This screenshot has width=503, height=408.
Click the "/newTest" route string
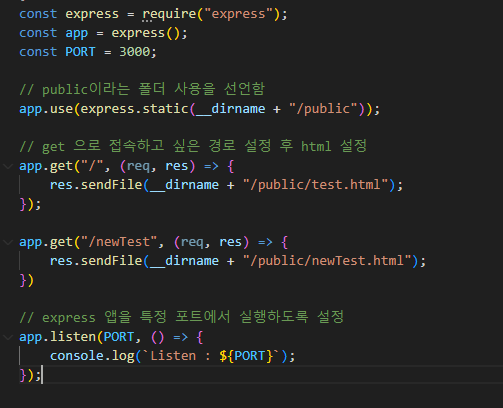click(x=119, y=242)
